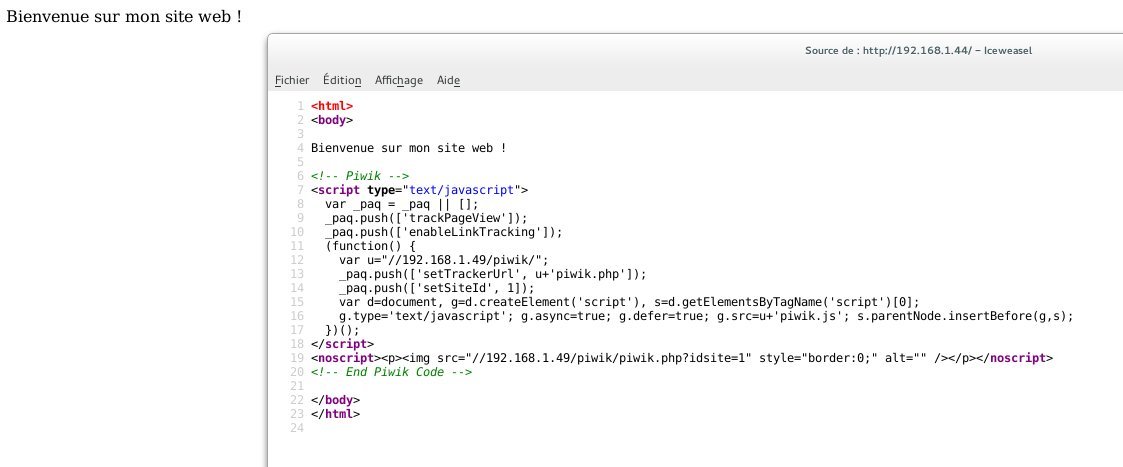Open the Fichier menu

(291, 80)
